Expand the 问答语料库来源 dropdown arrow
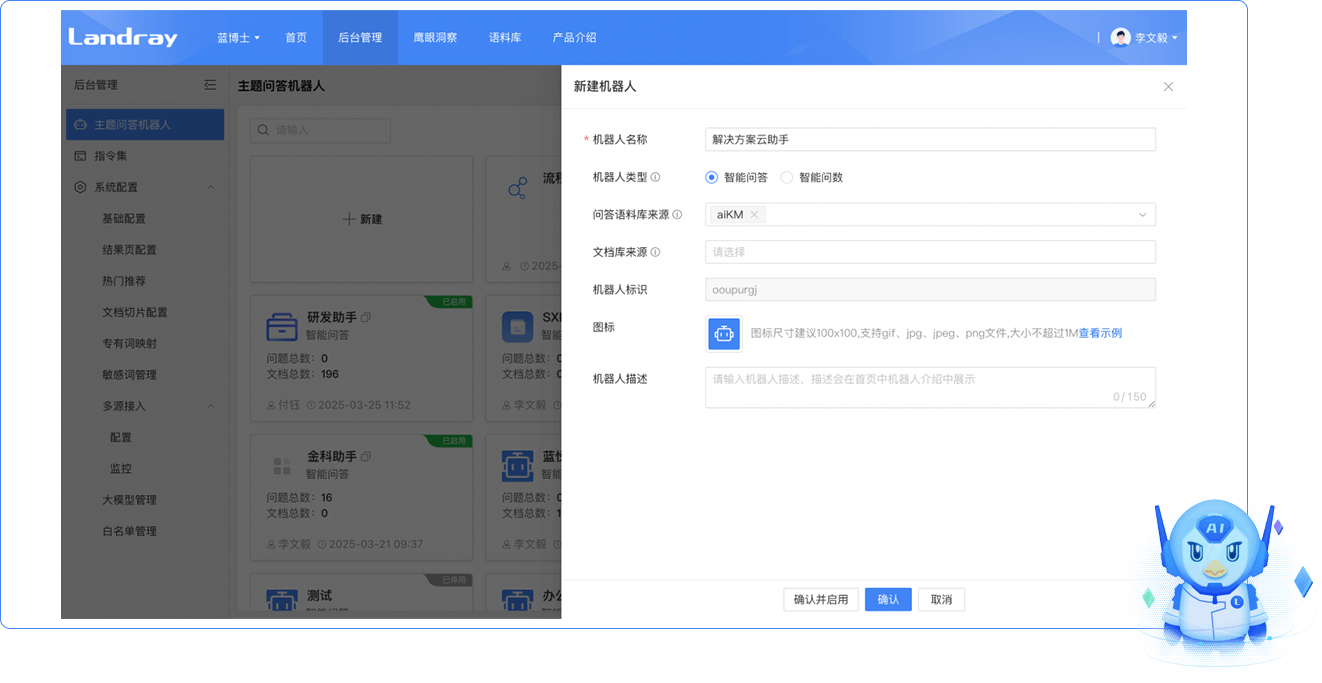 coord(1142,215)
